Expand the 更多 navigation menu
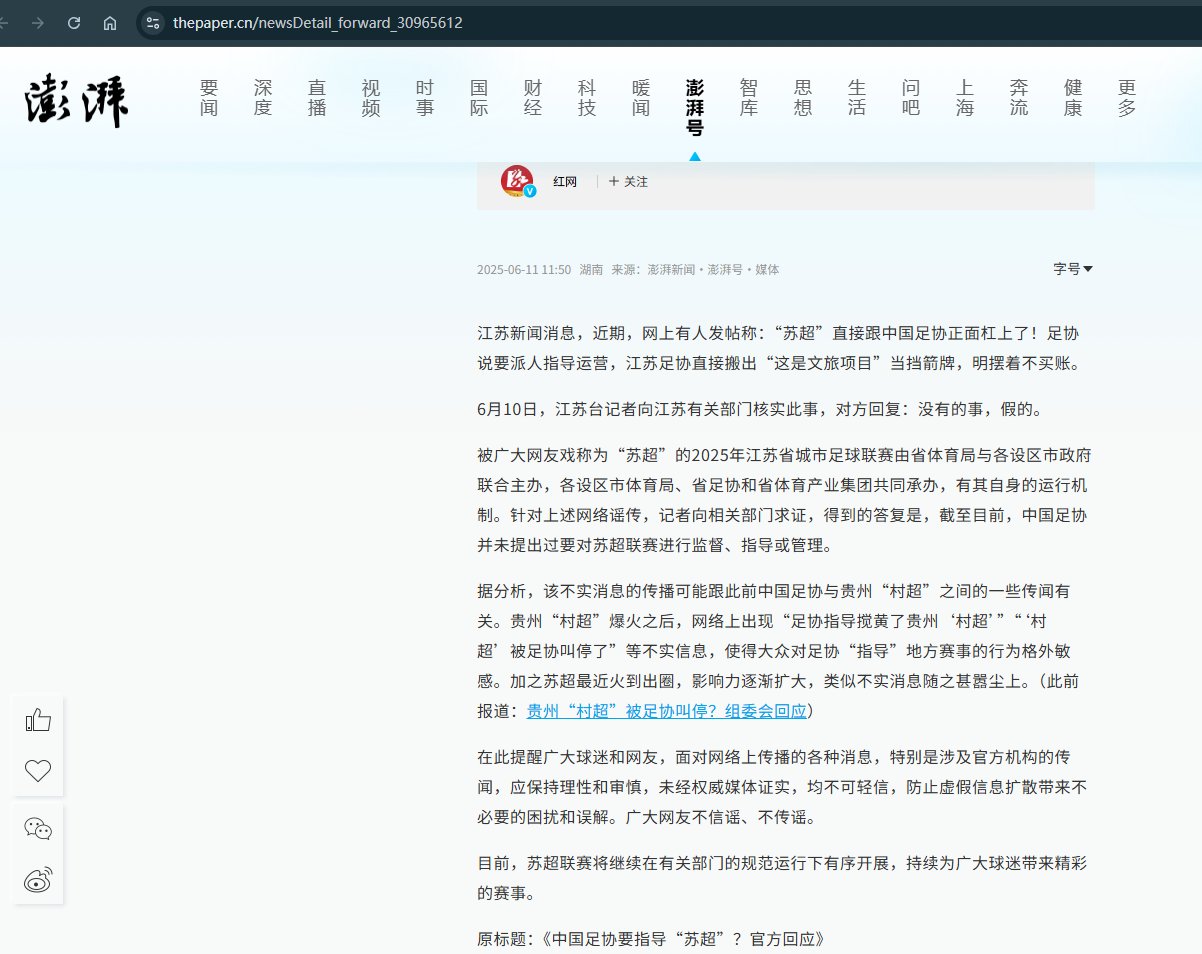 point(1127,98)
